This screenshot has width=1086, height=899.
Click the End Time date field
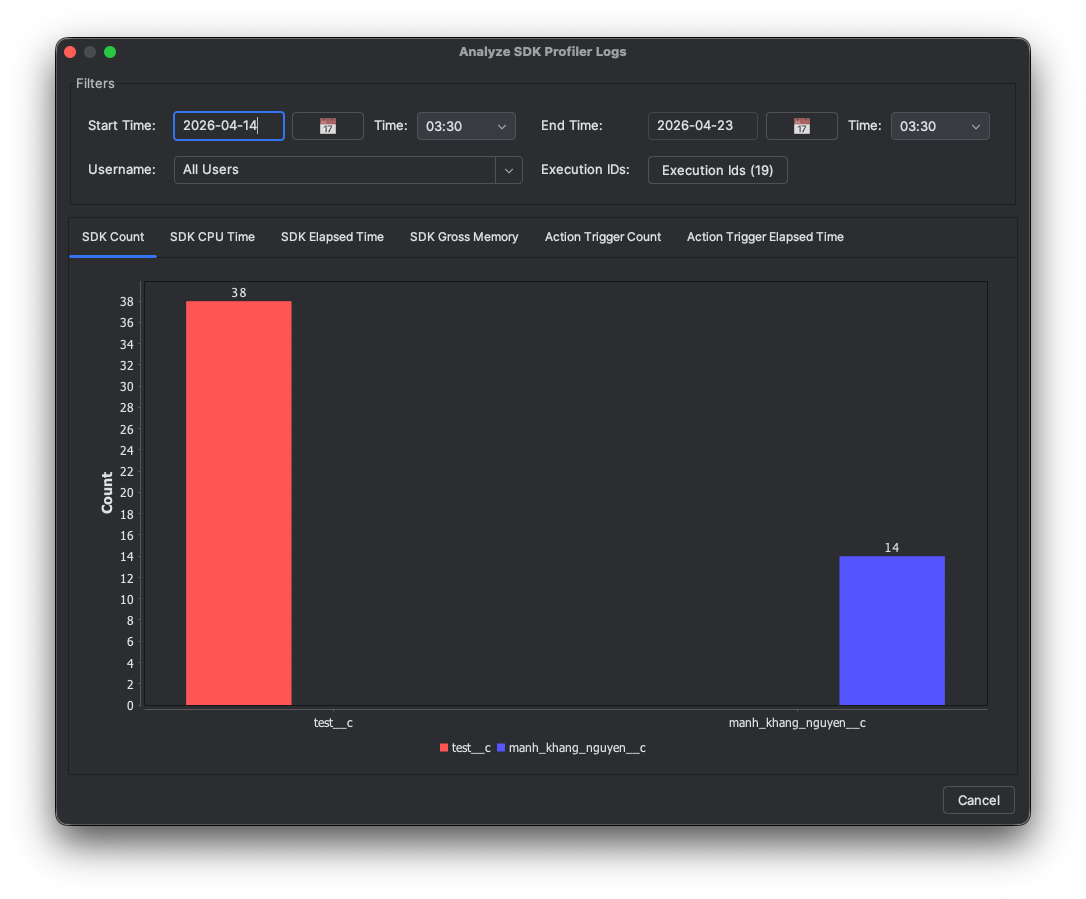click(x=702, y=126)
